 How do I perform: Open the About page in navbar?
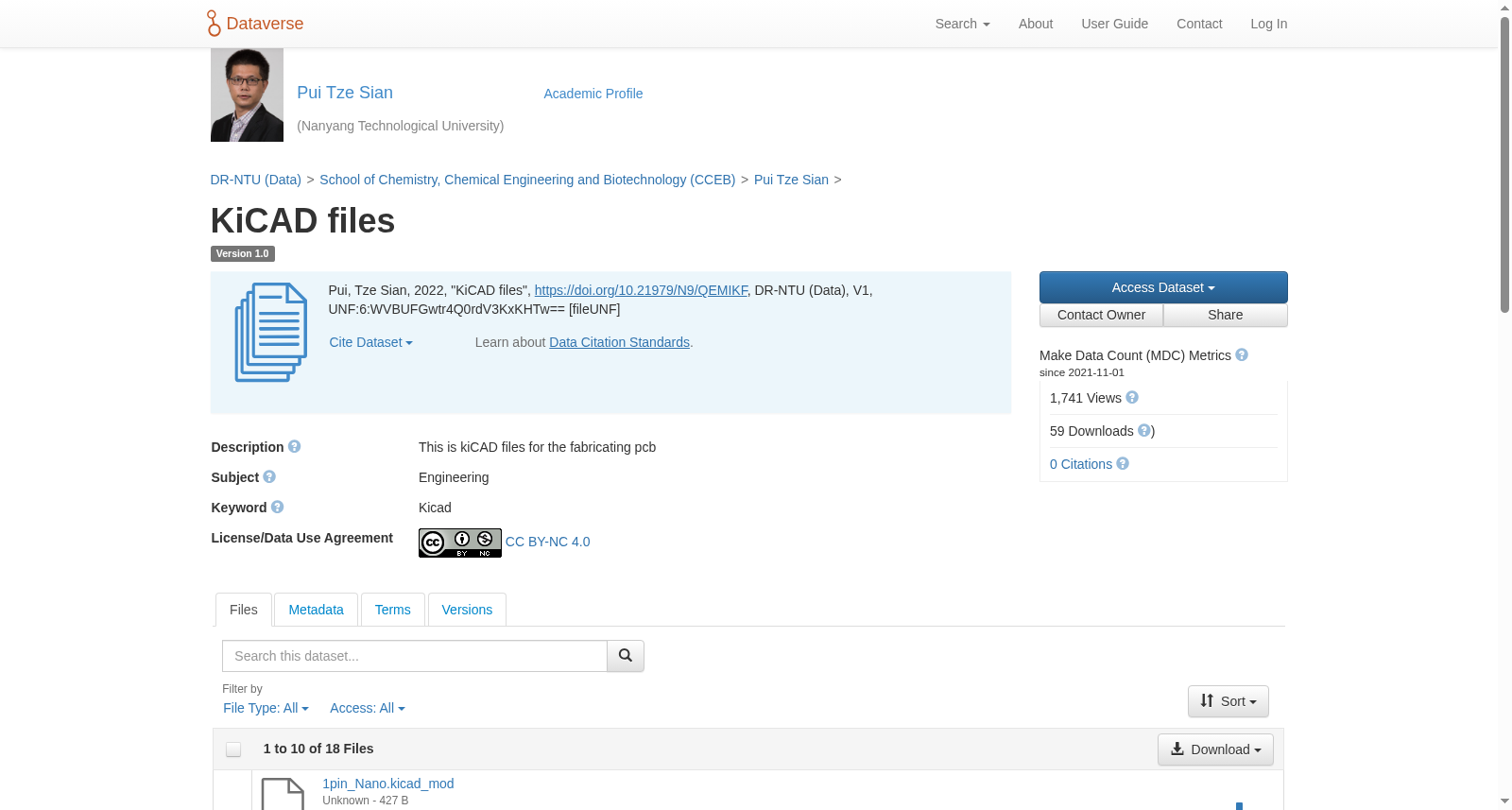click(x=1036, y=24)
